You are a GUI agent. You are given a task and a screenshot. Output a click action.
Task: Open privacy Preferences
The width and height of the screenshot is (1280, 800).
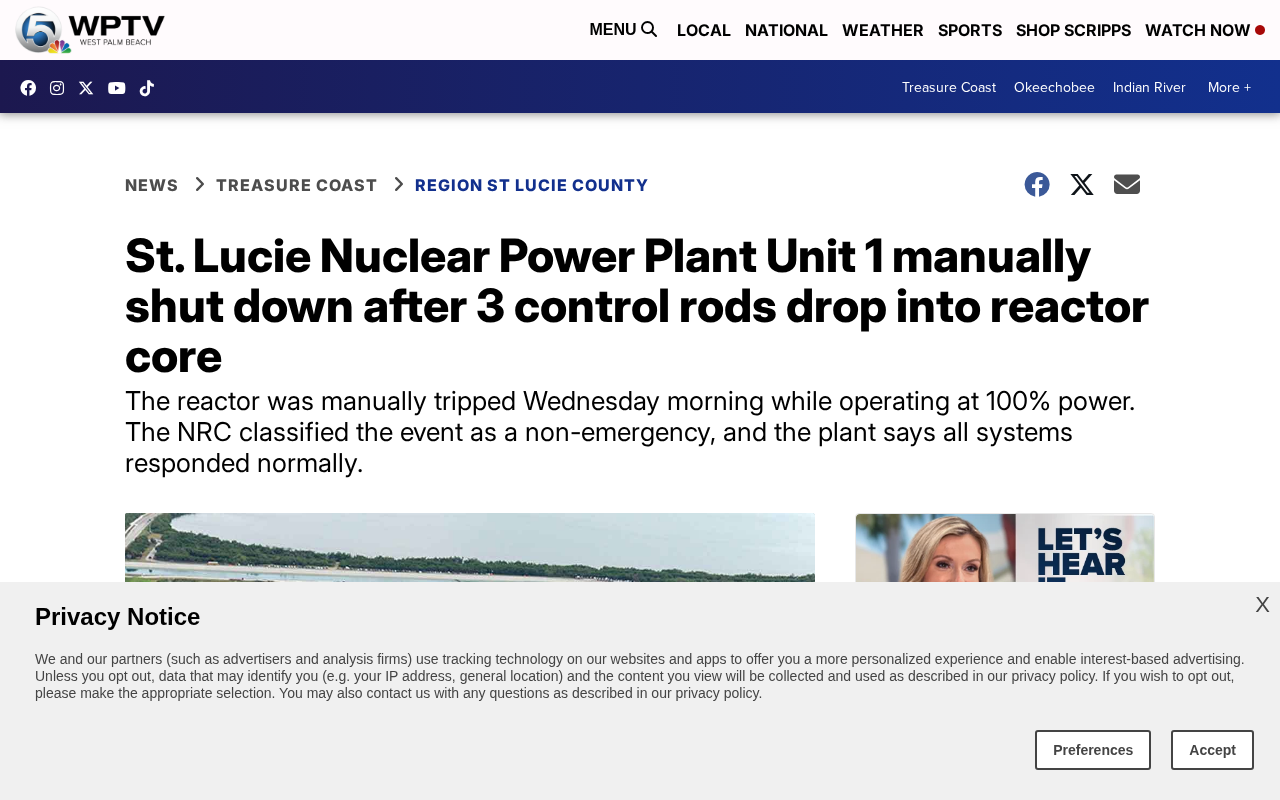tap(1093, 750)
